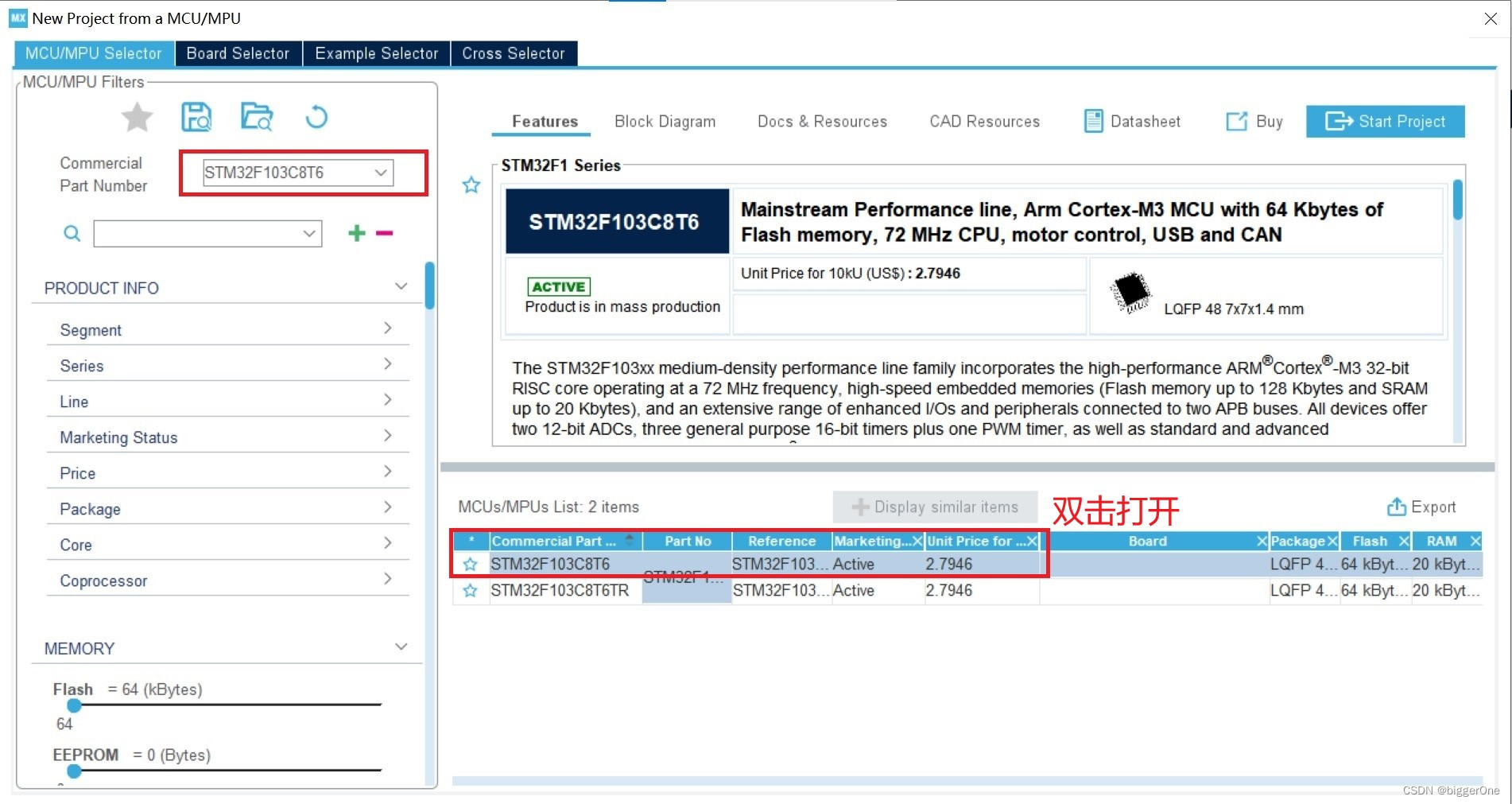Viewport: 1512px width, 804px height.
Task: Expand the Price filter
Action: tap(387, 471)
